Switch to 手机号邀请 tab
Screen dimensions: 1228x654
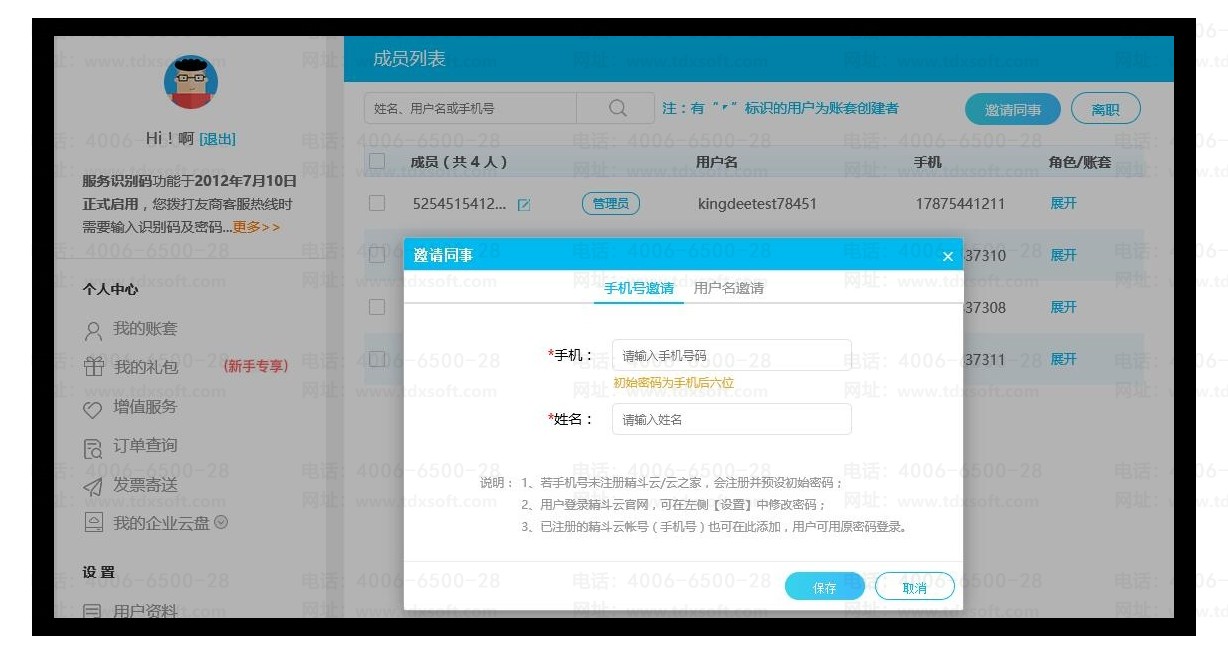[638, 288]
